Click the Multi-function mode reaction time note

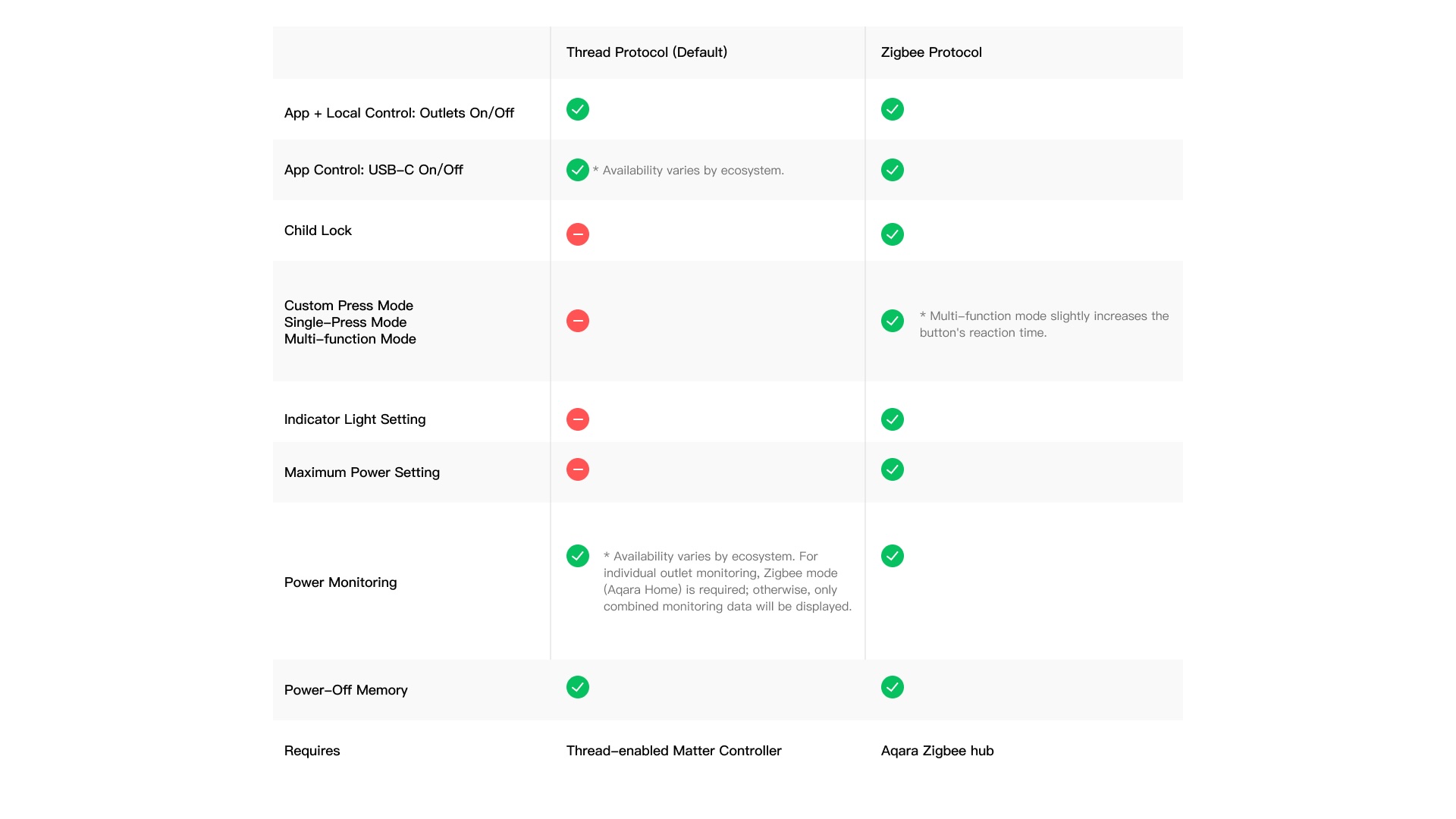1043,325
